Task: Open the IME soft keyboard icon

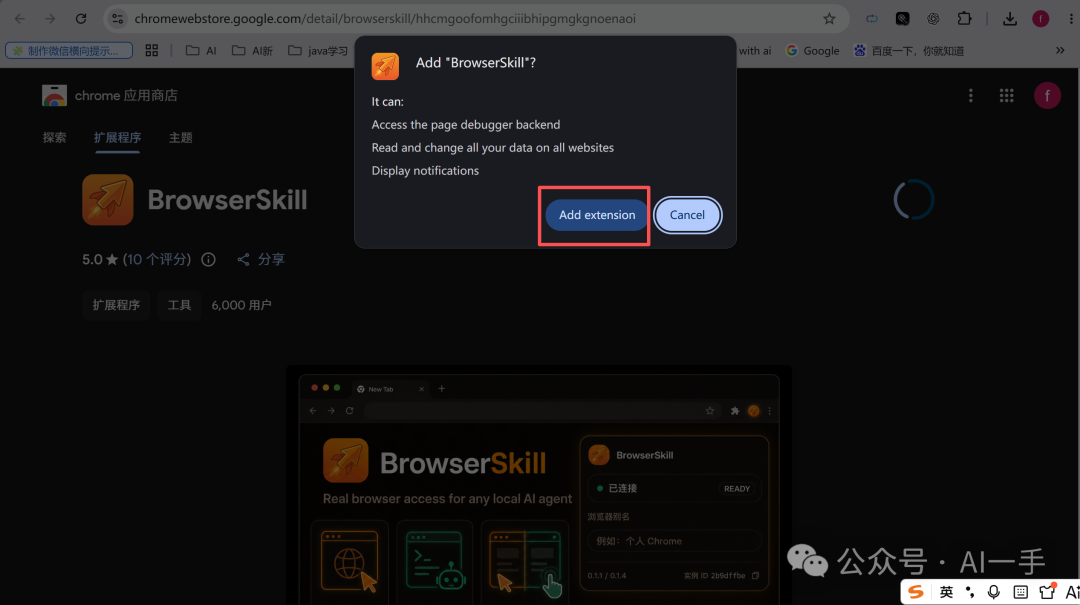Action: (1021, 592)
